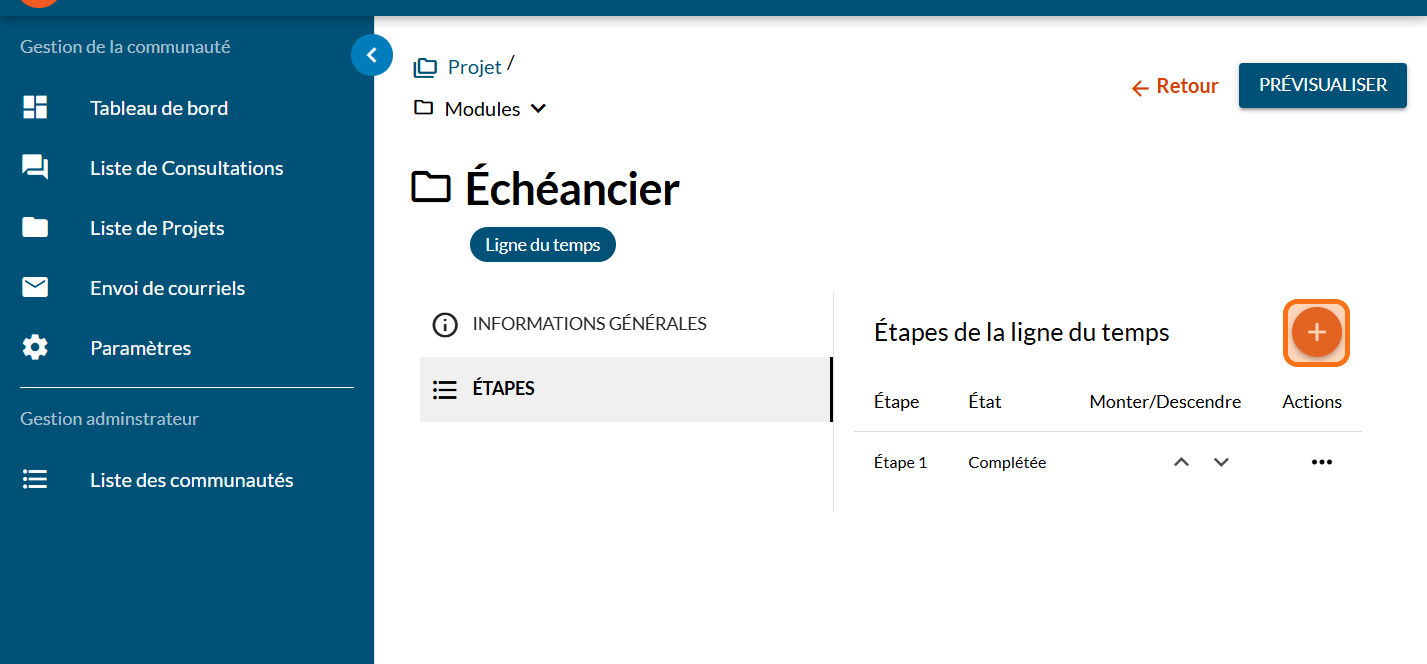
Task: Go to Liste de Consultations
Action: tap(186, 168)
